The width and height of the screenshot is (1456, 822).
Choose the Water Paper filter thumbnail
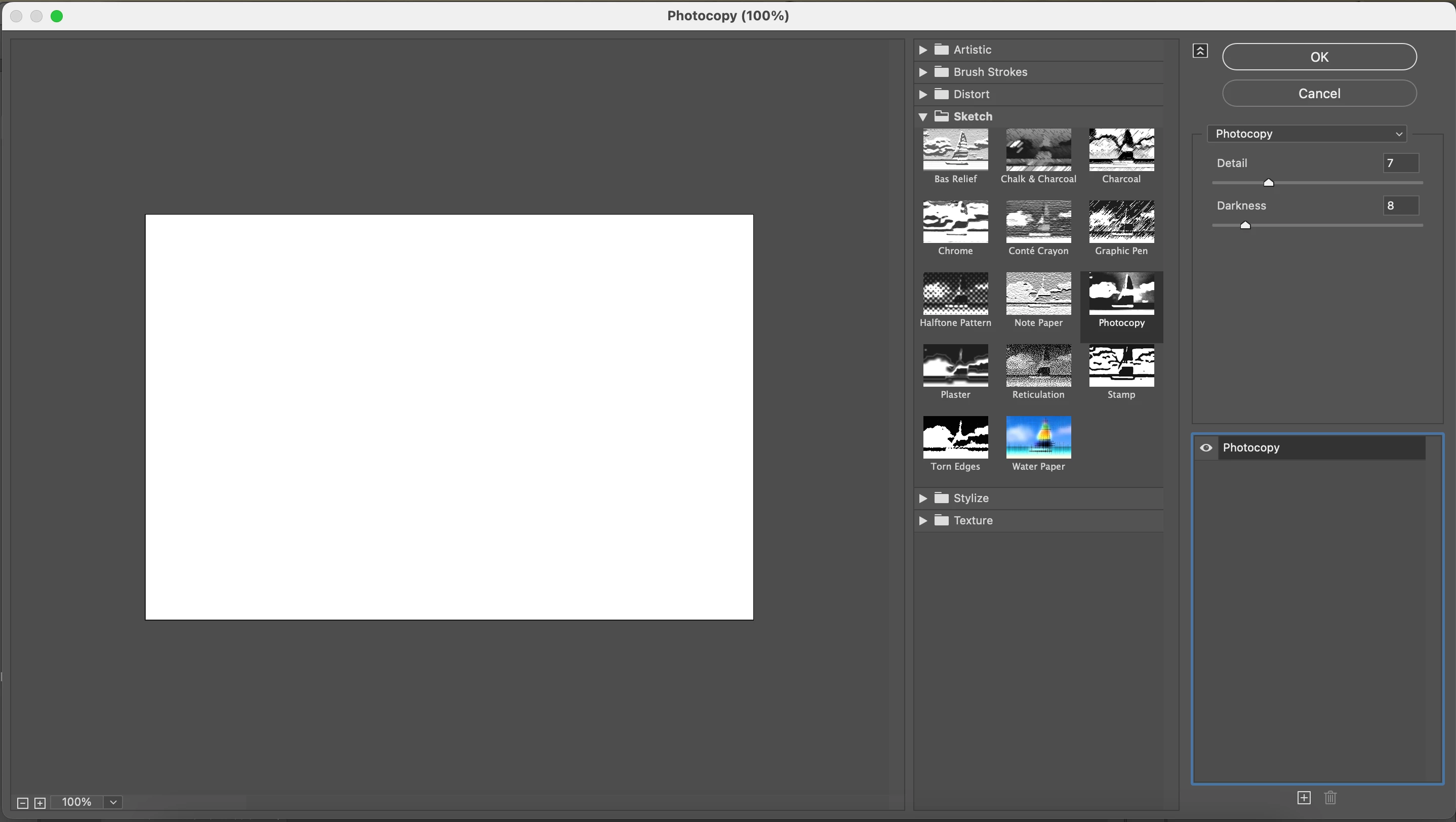(x=1038, y=437)
